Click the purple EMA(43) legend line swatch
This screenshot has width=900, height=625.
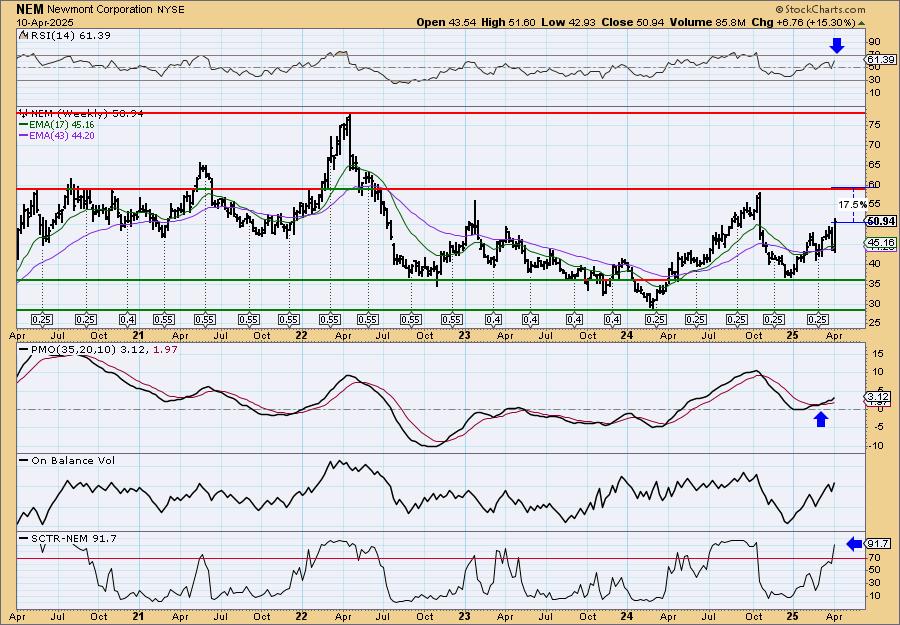tap(26, 135)
